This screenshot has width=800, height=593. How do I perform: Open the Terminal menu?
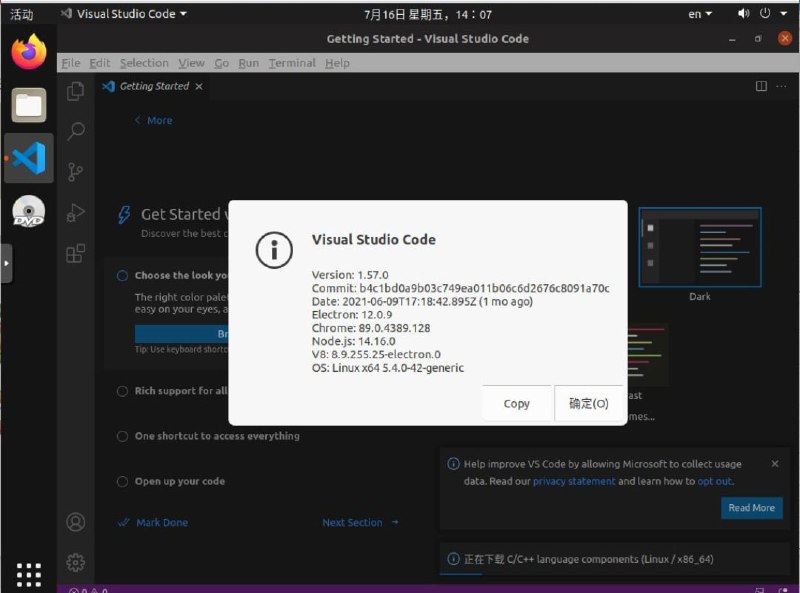[291, 63]
